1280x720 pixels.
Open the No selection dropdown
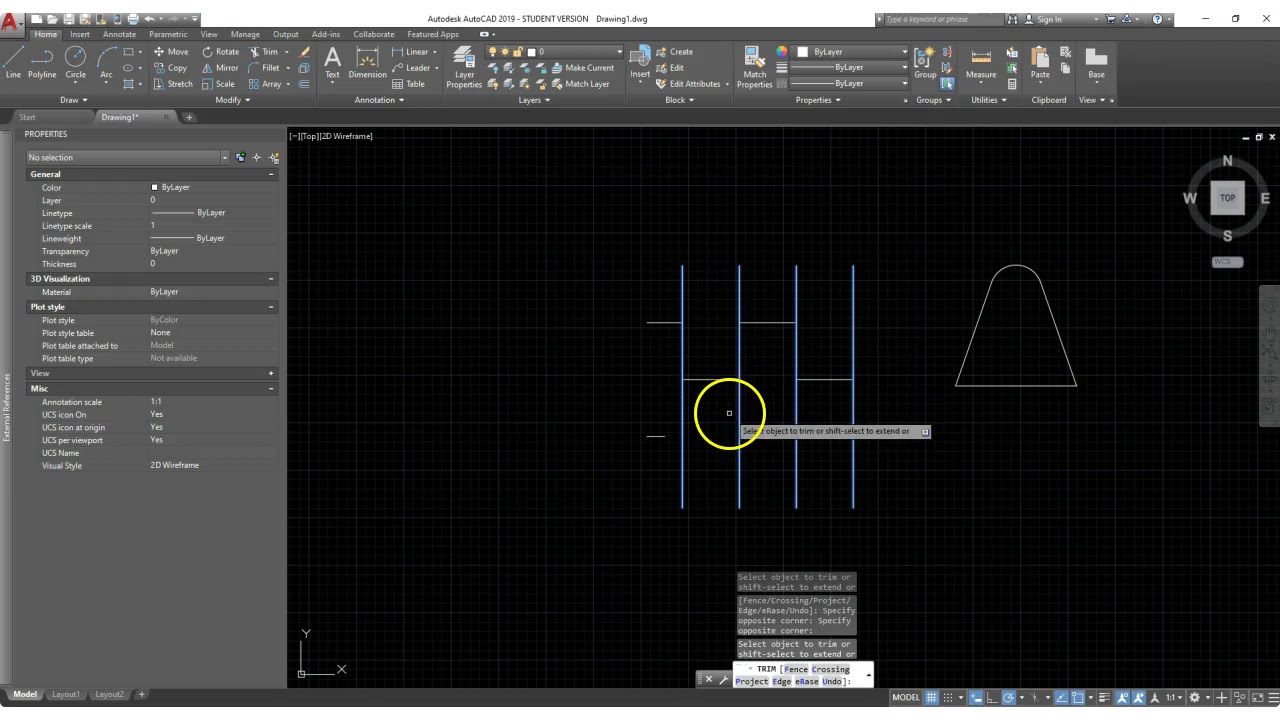128,157
